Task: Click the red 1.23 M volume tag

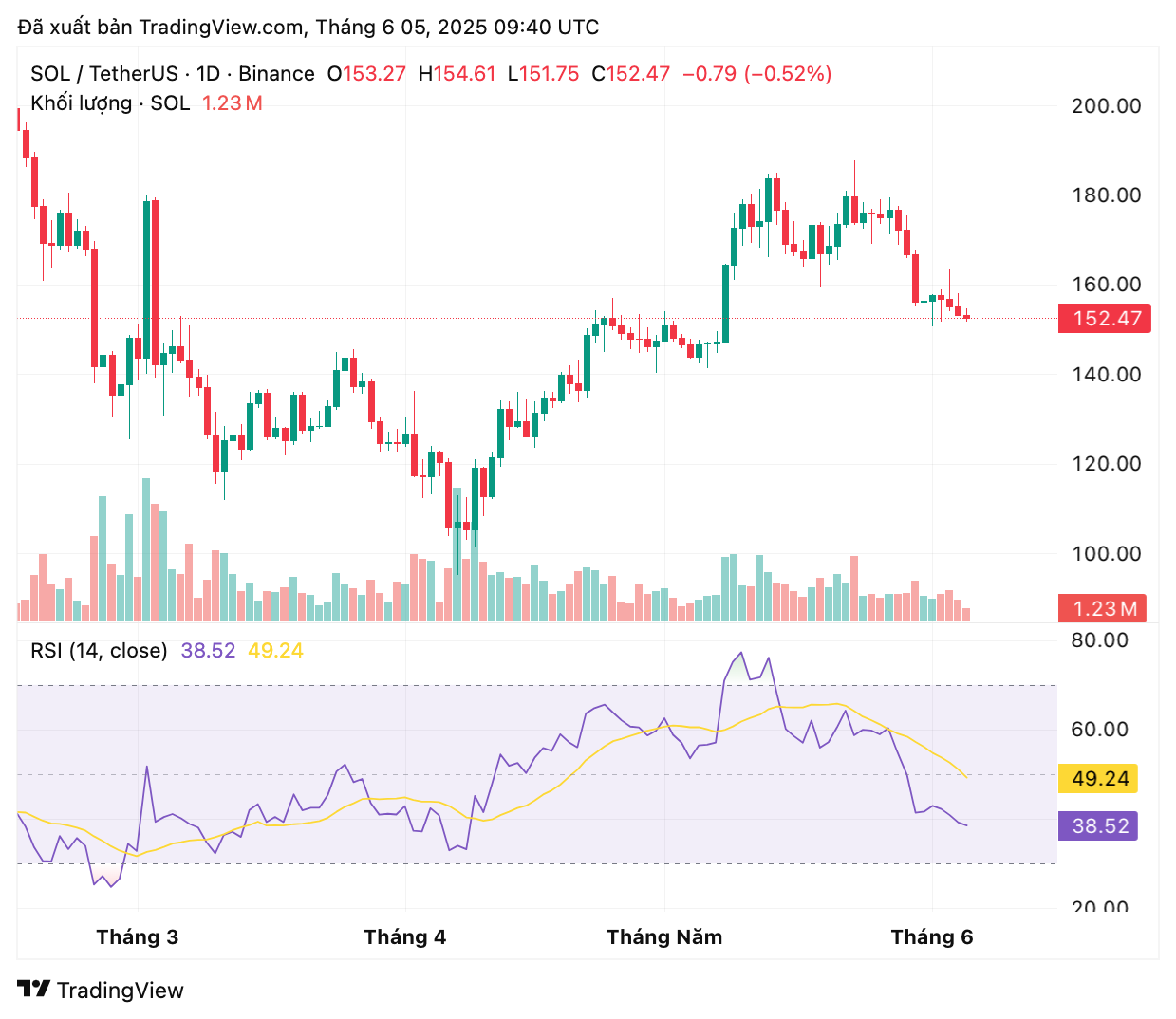Action: point(1103,609)
